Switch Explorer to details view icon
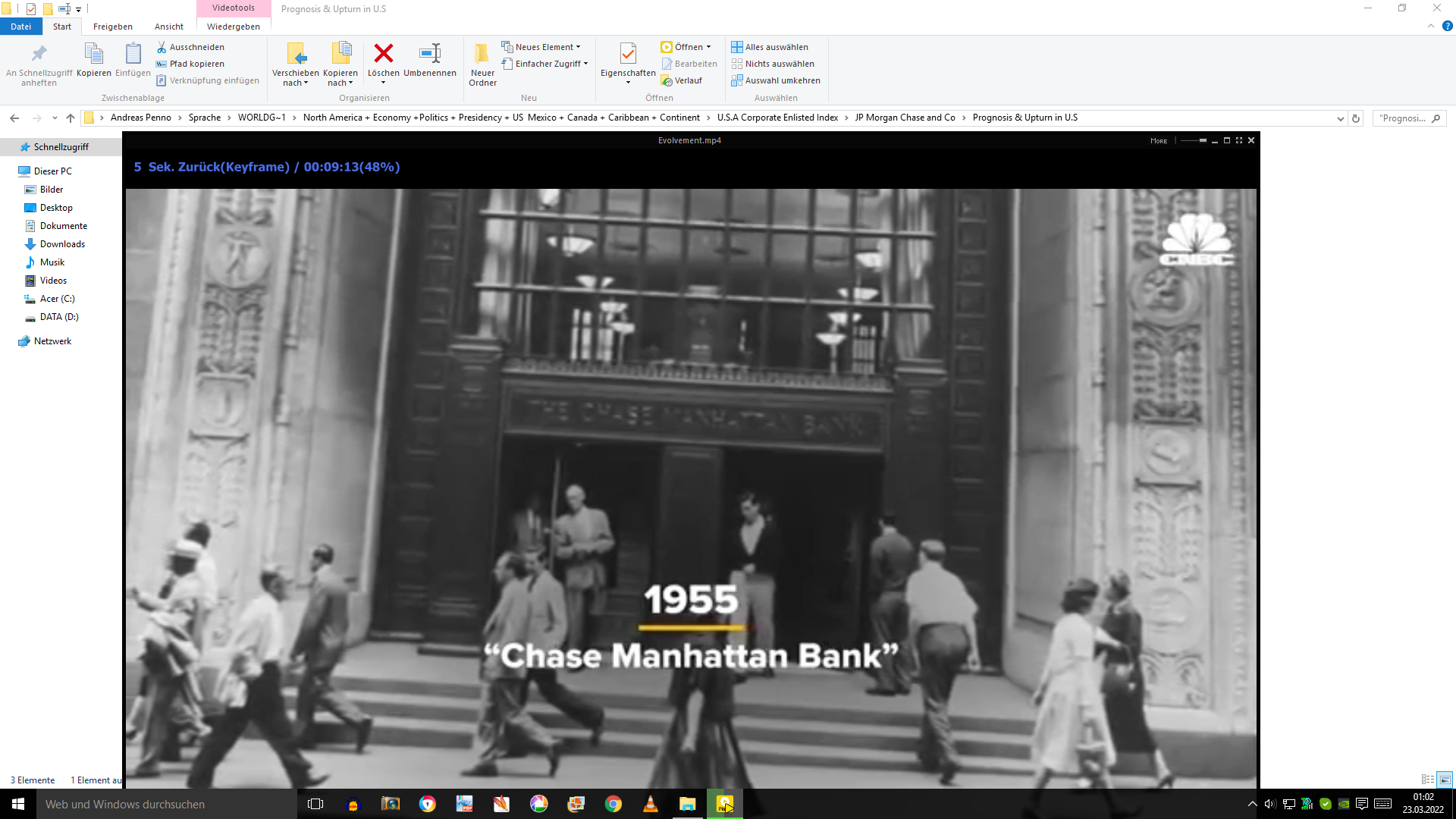Image resolution: width=1456 pixels, height=819 pixels. 1427,780
